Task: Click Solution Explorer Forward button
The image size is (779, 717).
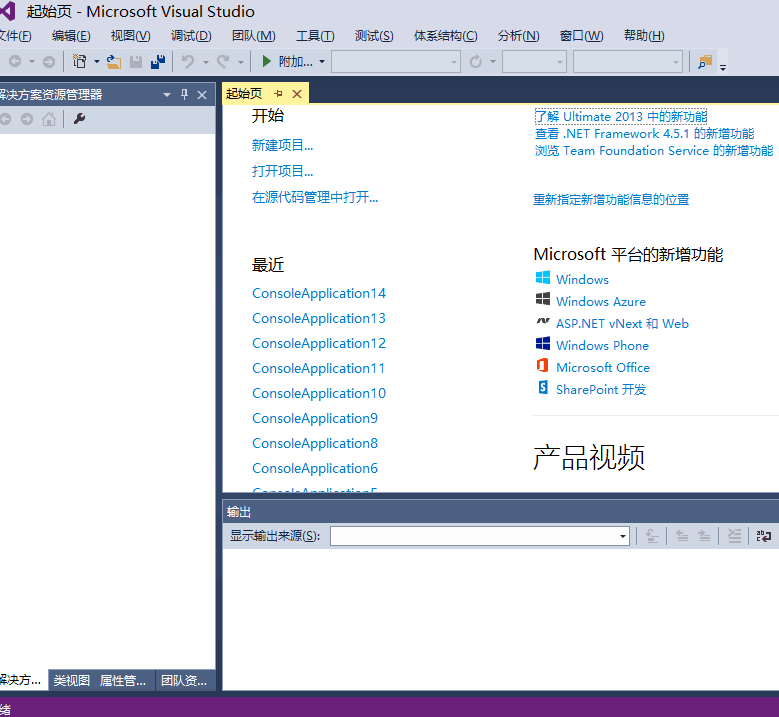Action: pyautogui.click(x=27, y=119)
